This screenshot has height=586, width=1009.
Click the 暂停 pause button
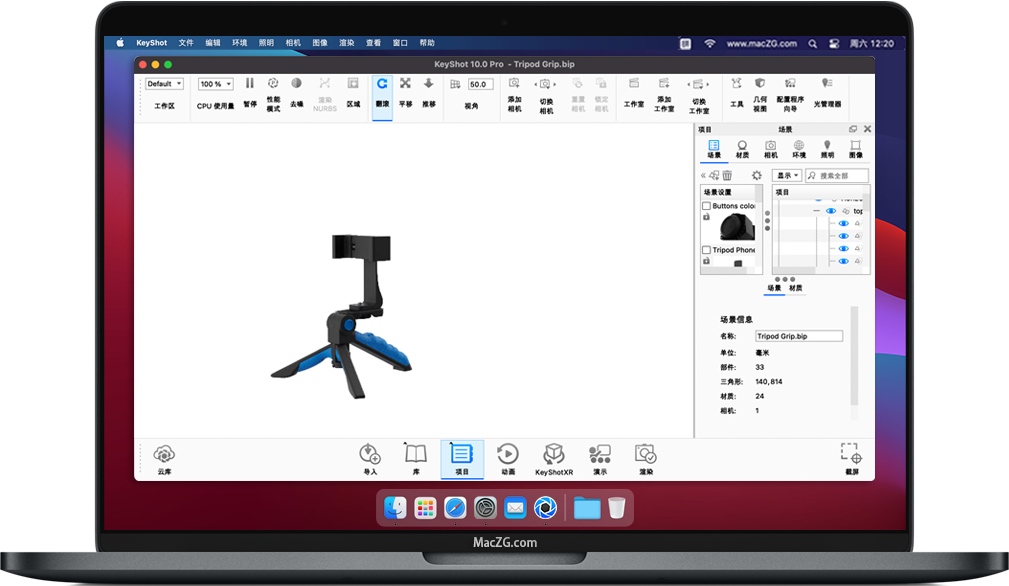(x=250, y=89)
